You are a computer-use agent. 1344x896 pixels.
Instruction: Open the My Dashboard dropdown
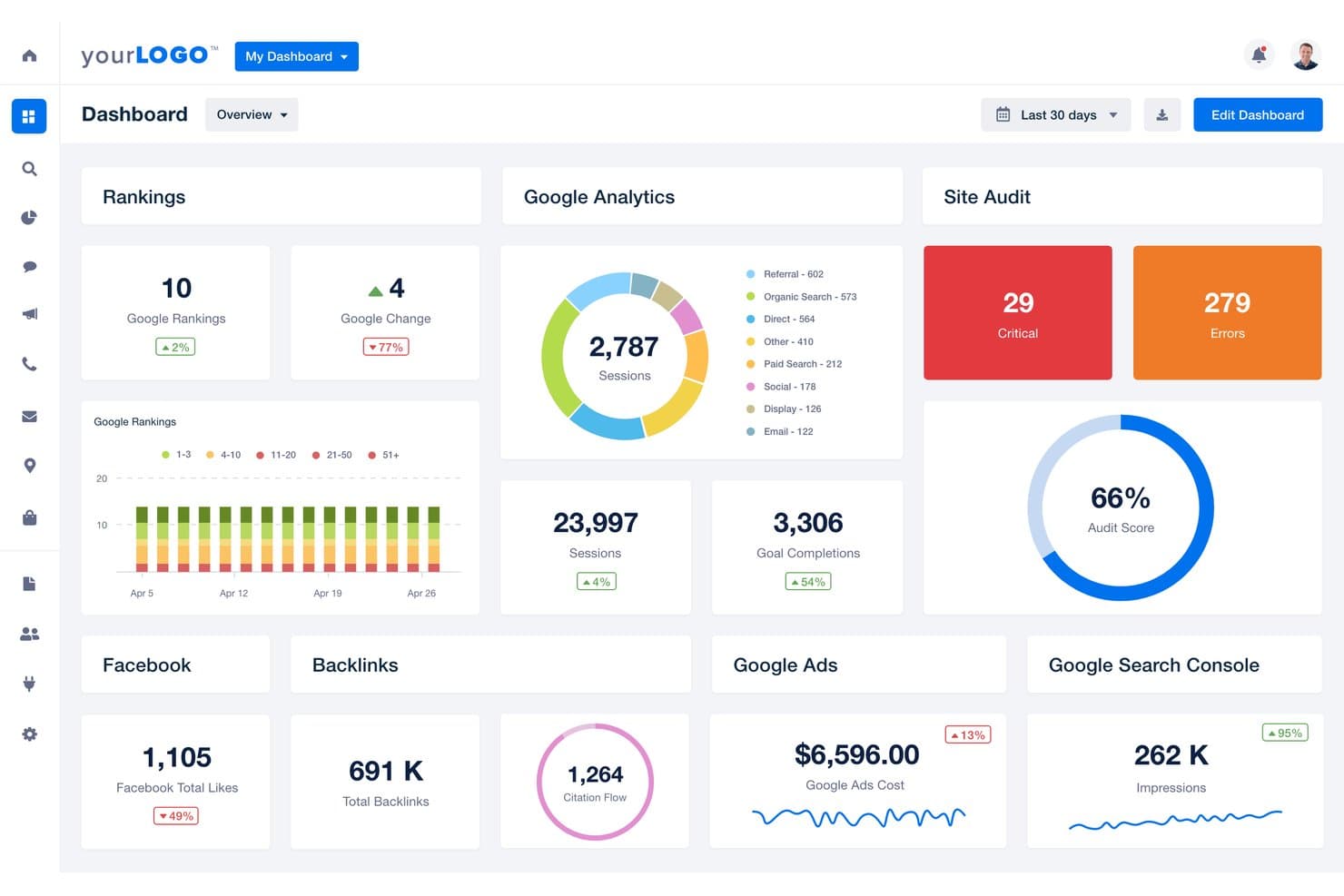[296, 56]
